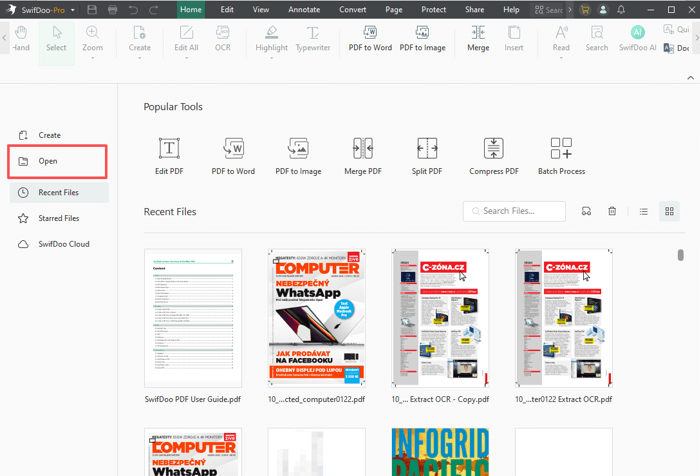Open the Merge tool in toolbar
700x476 pixels.
coord(478,39)
